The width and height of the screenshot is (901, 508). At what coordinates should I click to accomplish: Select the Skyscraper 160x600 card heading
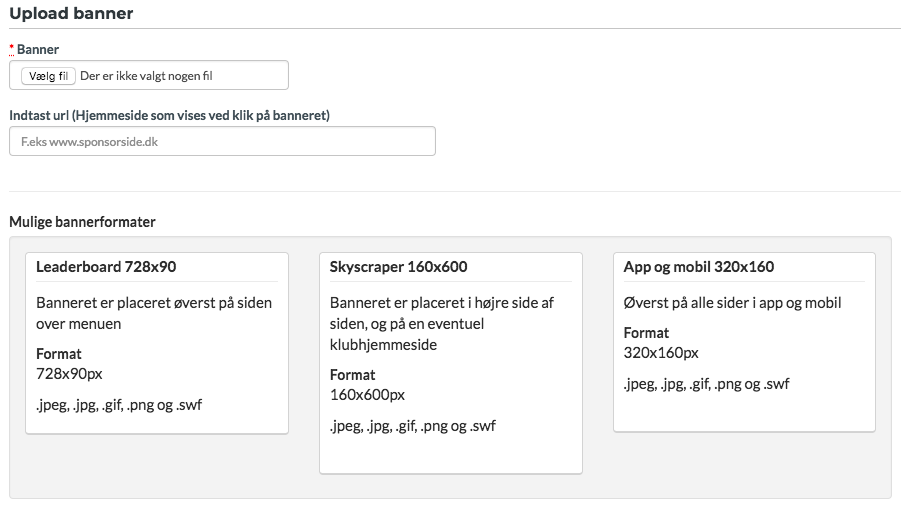[398, 267]
